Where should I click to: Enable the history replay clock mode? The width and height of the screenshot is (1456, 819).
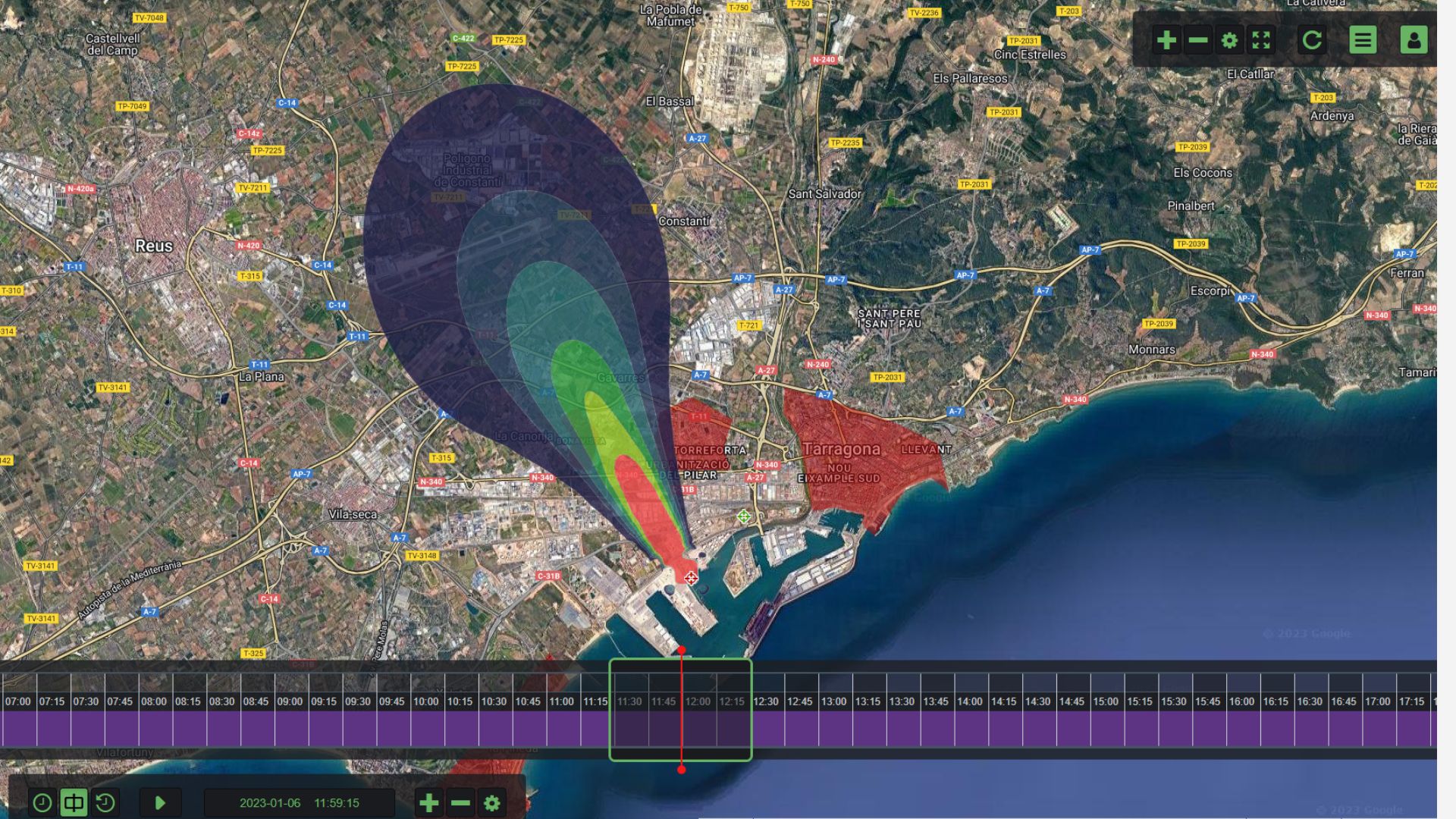tap(105, 802)
